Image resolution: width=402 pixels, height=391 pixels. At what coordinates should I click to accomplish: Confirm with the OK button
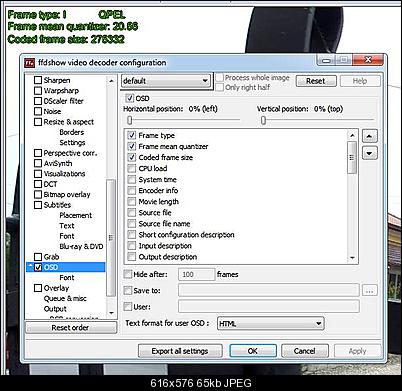(x=253, y=351)
